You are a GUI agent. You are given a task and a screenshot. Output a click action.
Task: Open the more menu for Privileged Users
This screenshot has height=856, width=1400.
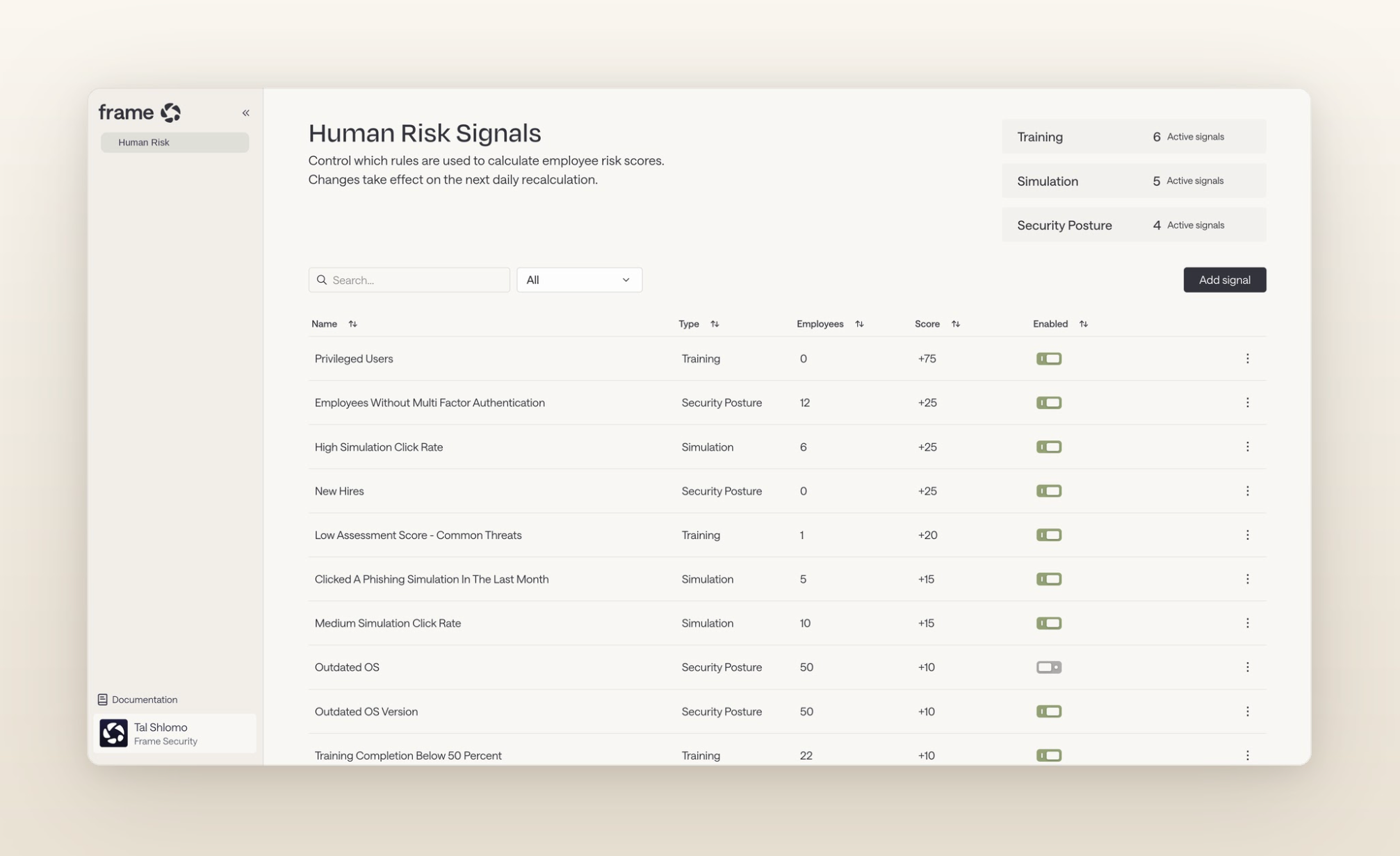click(1247, 359)
